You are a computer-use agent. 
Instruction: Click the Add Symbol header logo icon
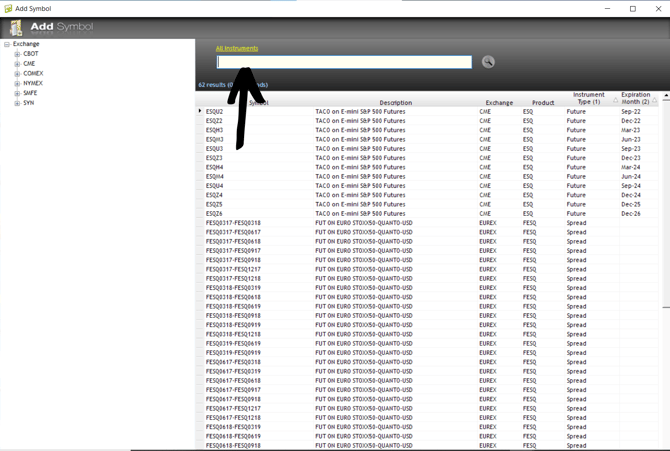coord(15,27)
